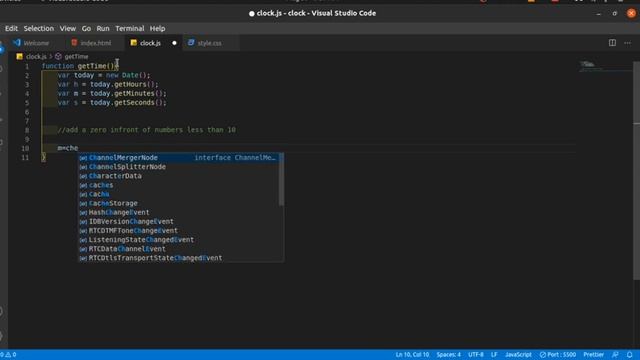Click the suggestion list scrollbar

281,180
